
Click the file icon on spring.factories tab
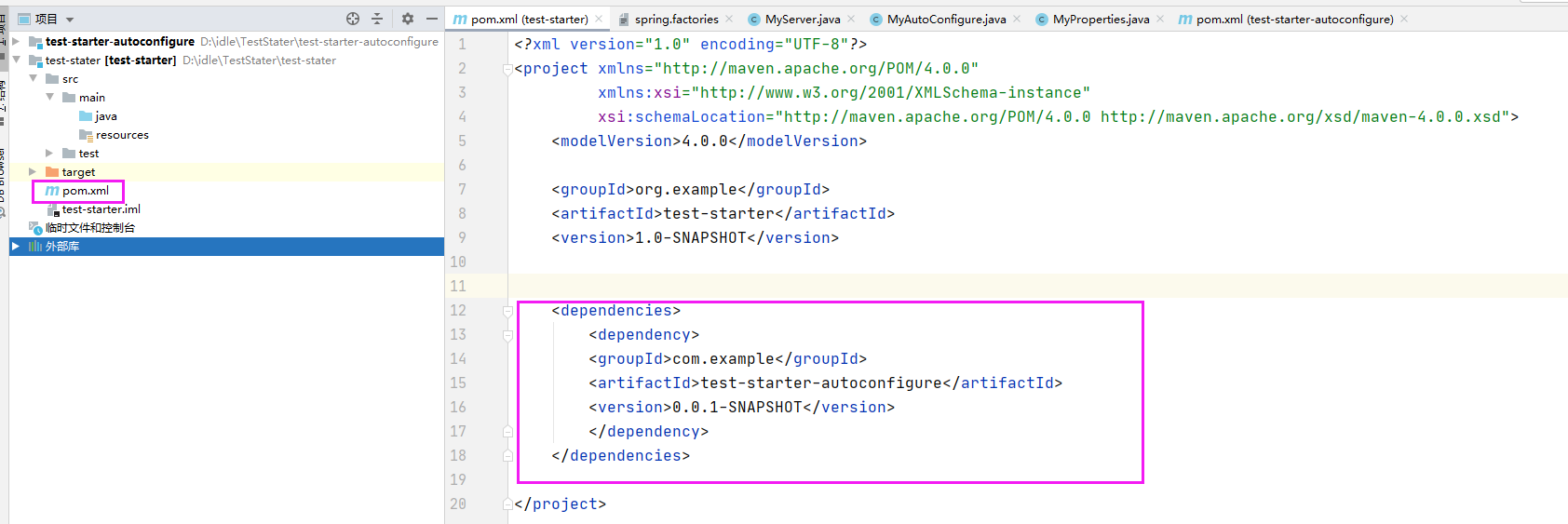tap(624, 20)
